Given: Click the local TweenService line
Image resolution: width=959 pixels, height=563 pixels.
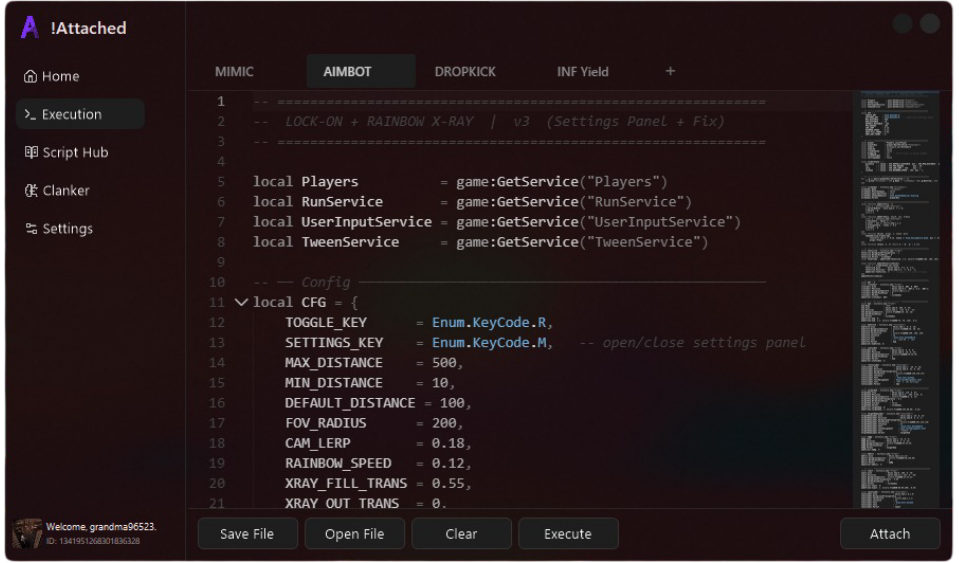Looking at the screenshot, I should pyautogui.click(x=480, y=242).
